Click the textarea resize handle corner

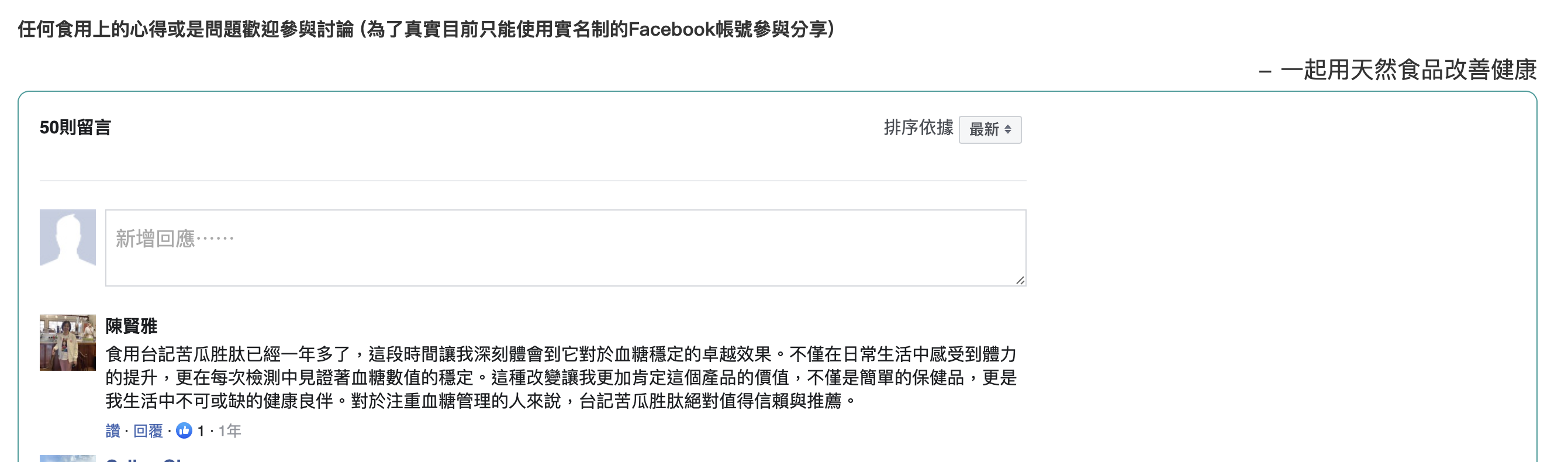pos(1020,280)
